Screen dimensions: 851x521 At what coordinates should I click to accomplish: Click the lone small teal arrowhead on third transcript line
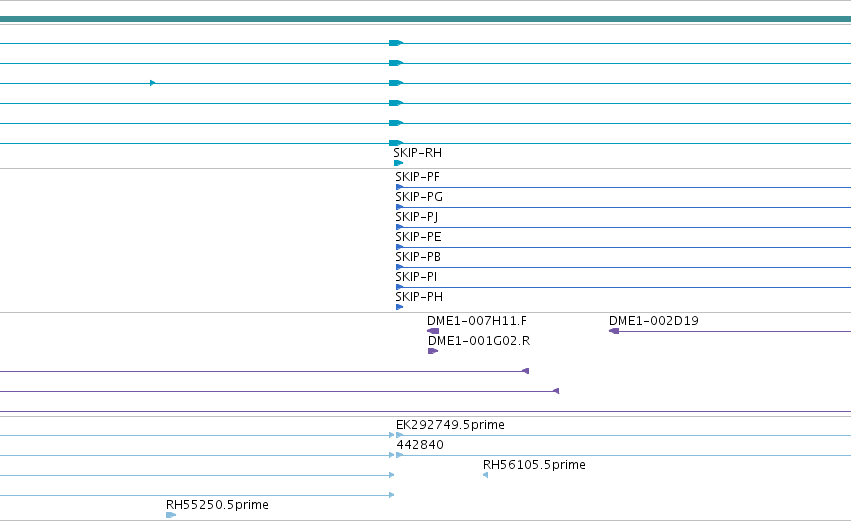tap(153, 83)
